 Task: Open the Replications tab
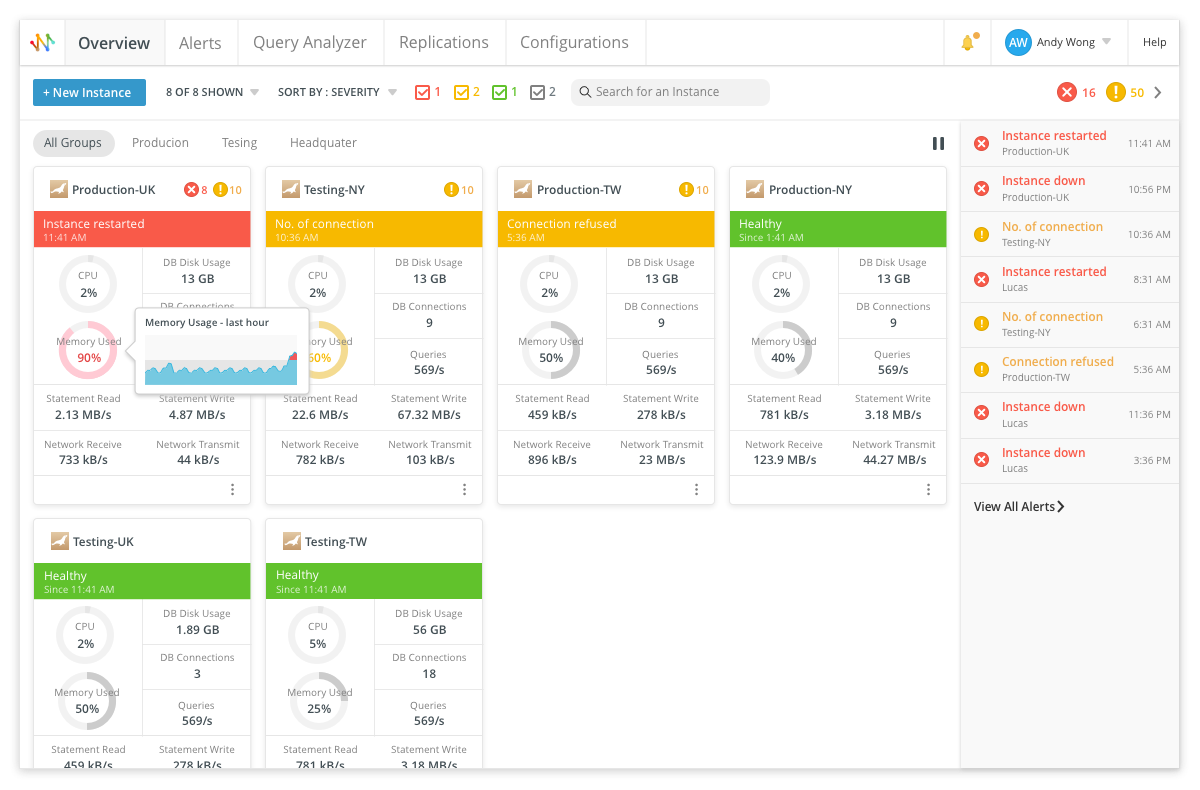coord(444,43)
